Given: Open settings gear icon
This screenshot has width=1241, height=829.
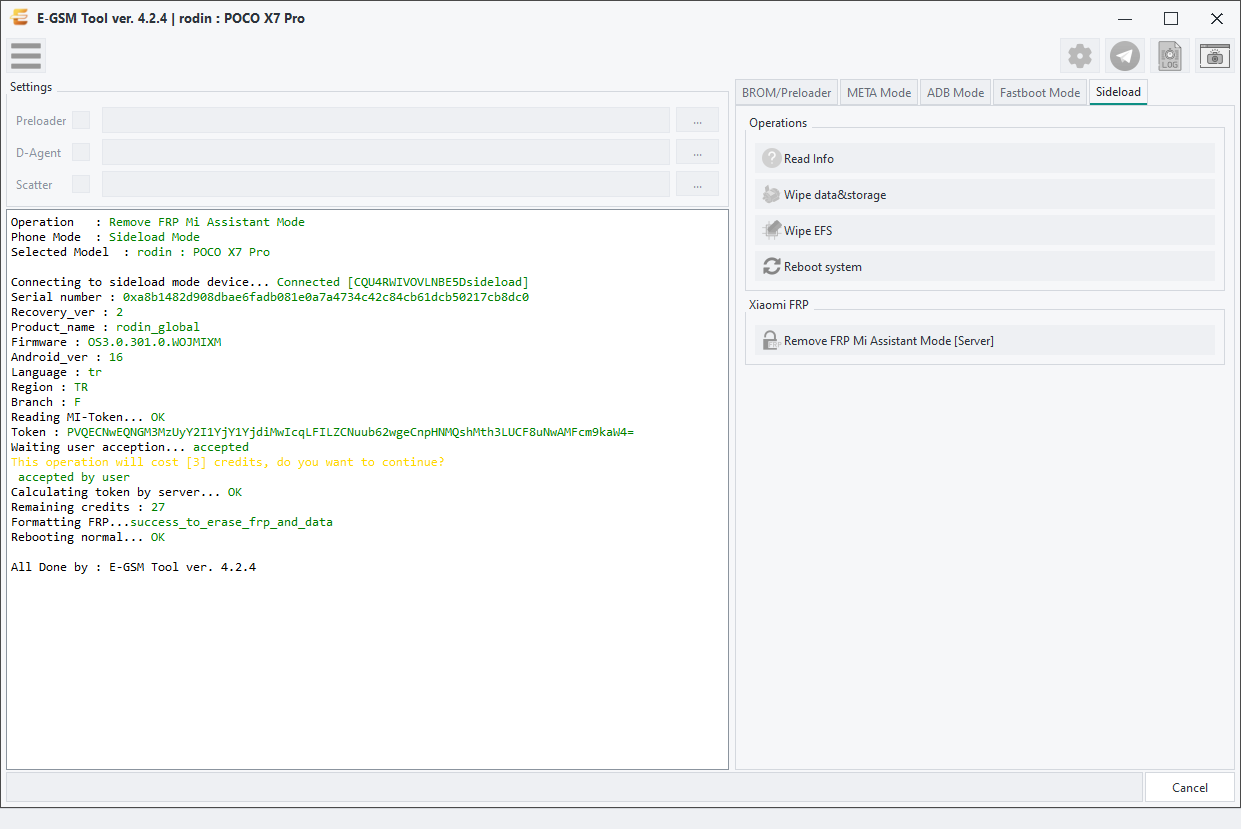Looking at the screenshot, I should 1080,56.
